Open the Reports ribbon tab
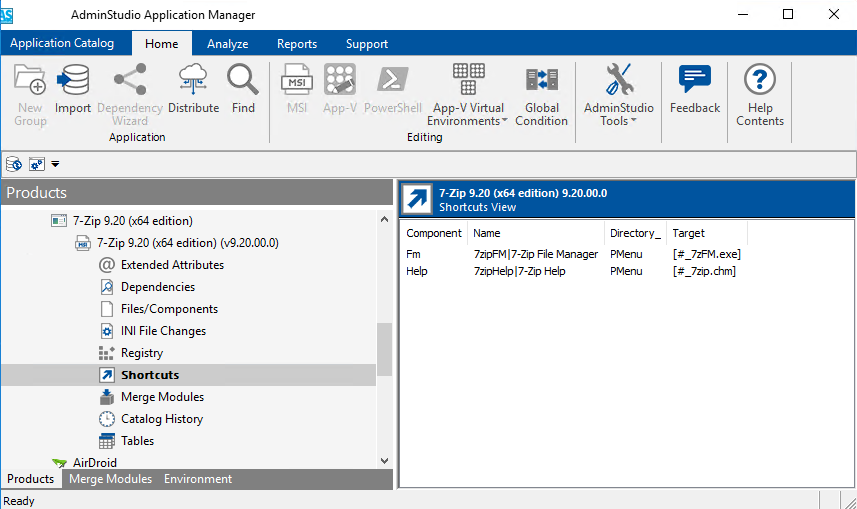 (x=297, y=44)
